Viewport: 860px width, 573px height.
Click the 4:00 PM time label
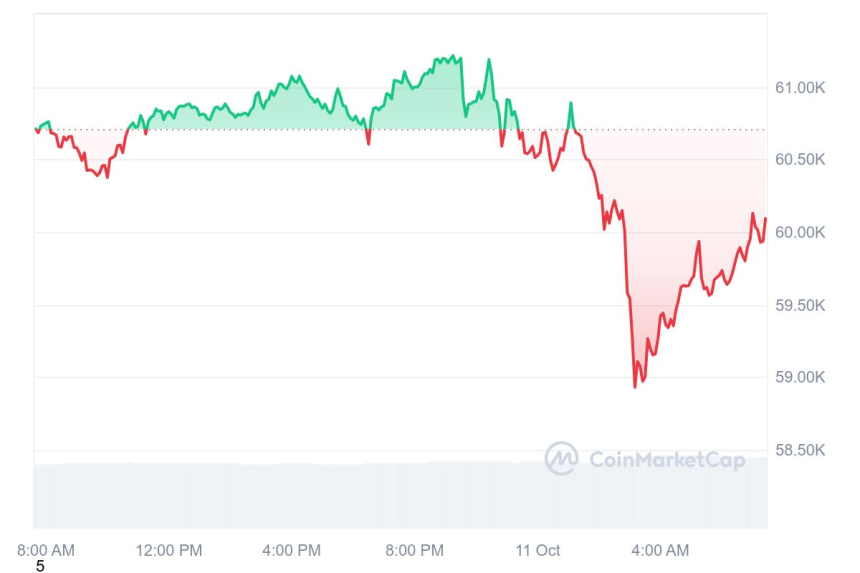coord(292,550)
